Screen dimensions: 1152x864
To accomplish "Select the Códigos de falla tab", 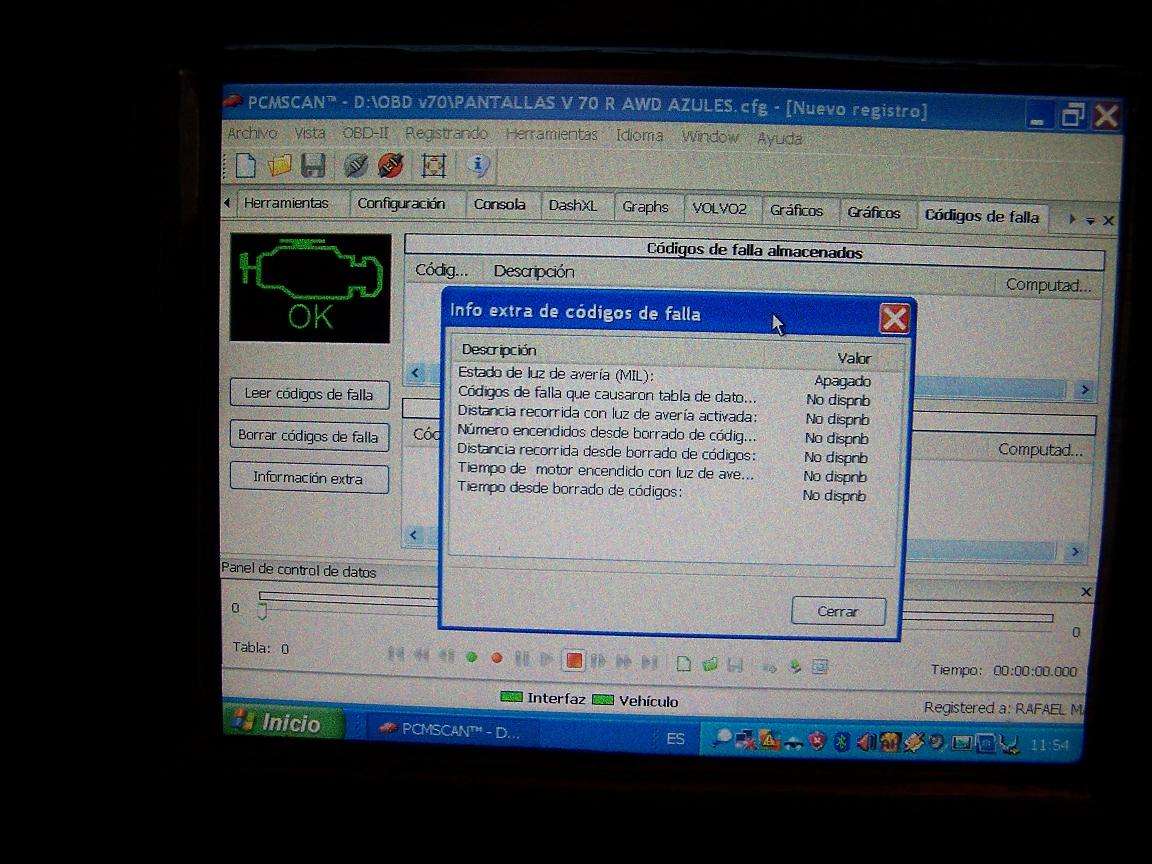I will [x=982, y=216].
